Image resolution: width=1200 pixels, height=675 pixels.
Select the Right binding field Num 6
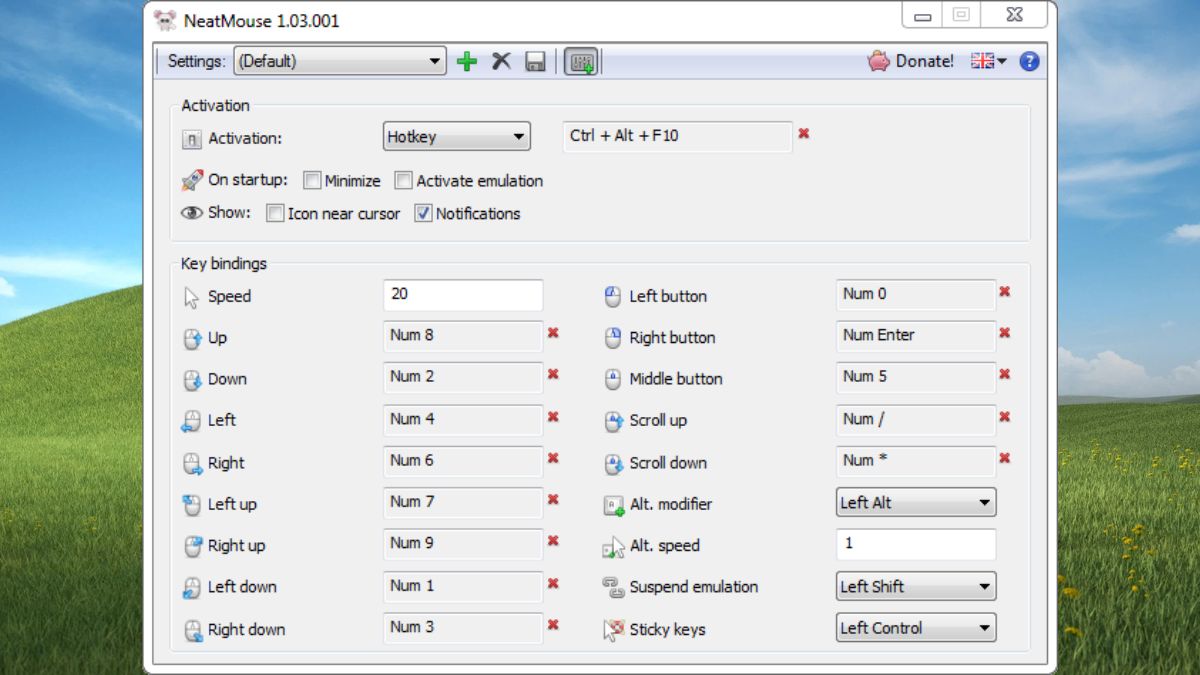tap(463, 462)
